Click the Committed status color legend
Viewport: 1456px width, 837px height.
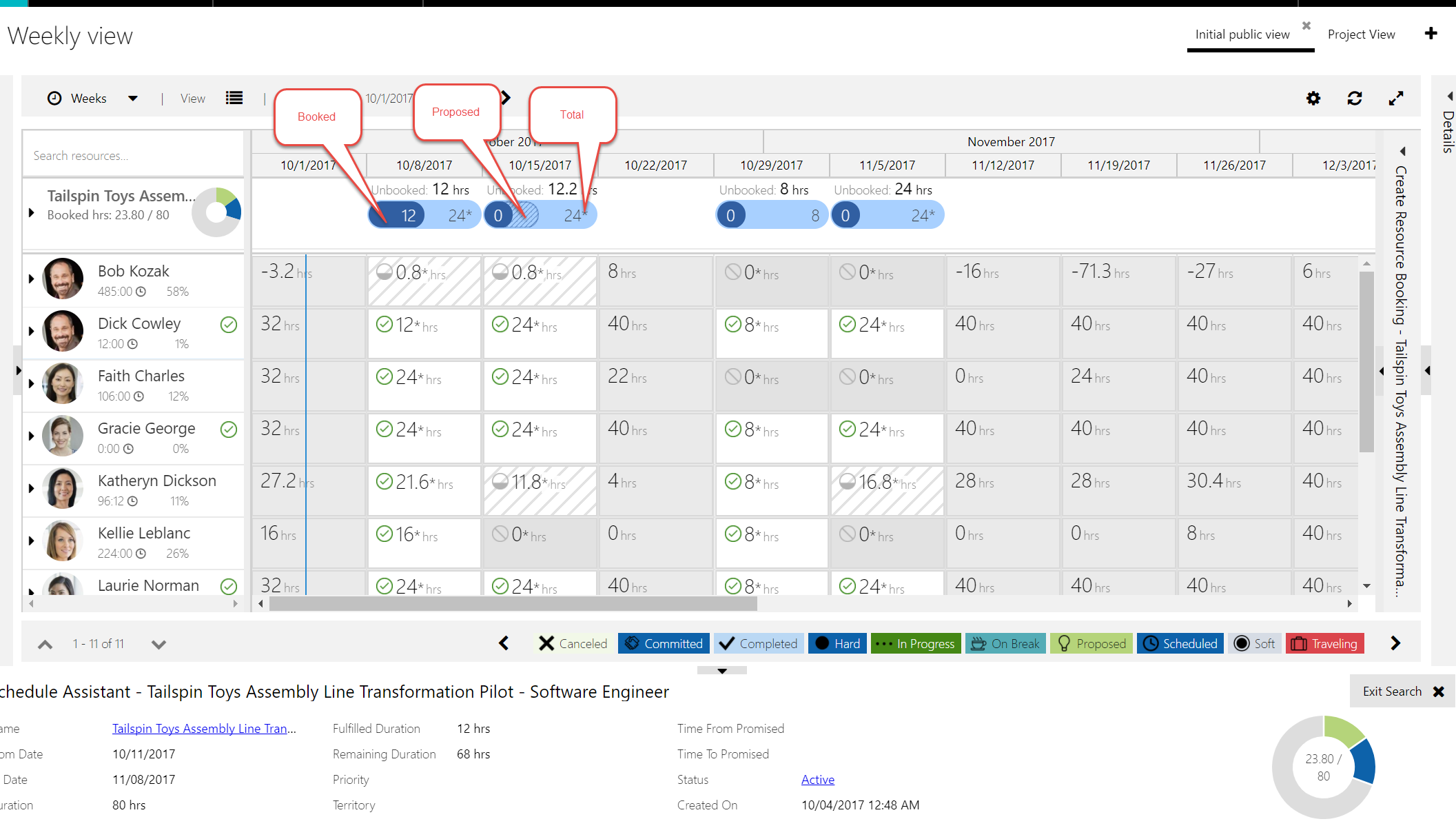click(664, 643)
